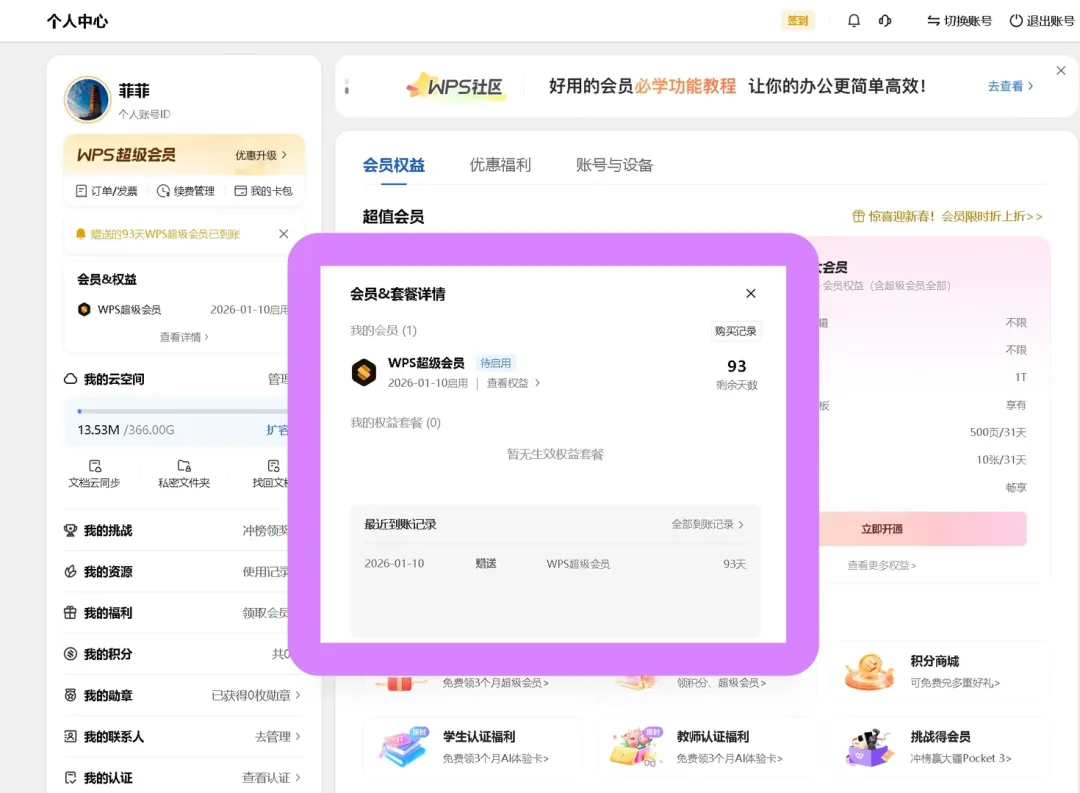The width and height of the screenshot is (1080, 793).
Task: Click 查看更多权益 link
Action: 882,566
